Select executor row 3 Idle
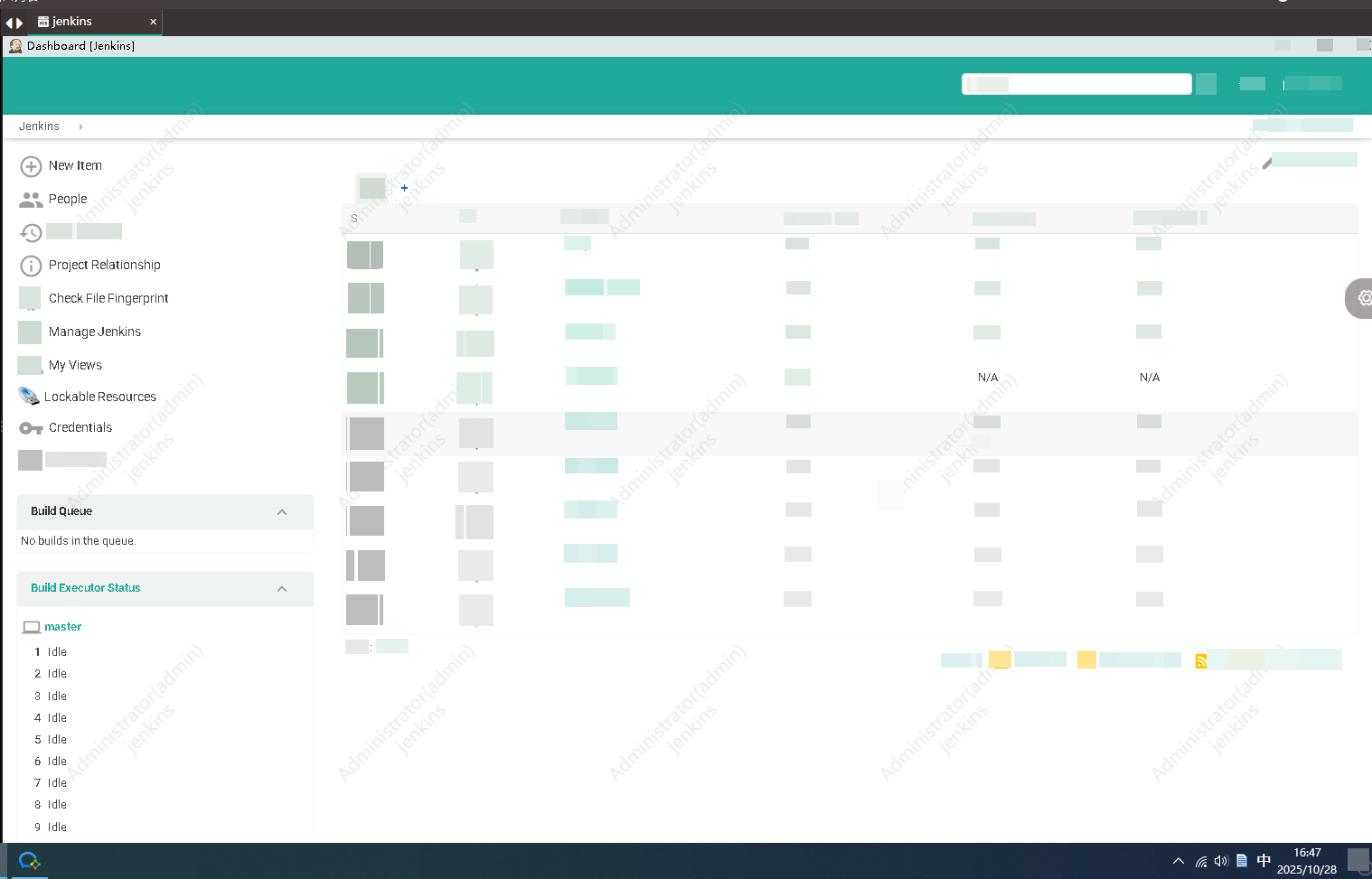Viewport: 1372px width, 879px height. (51, 697)
